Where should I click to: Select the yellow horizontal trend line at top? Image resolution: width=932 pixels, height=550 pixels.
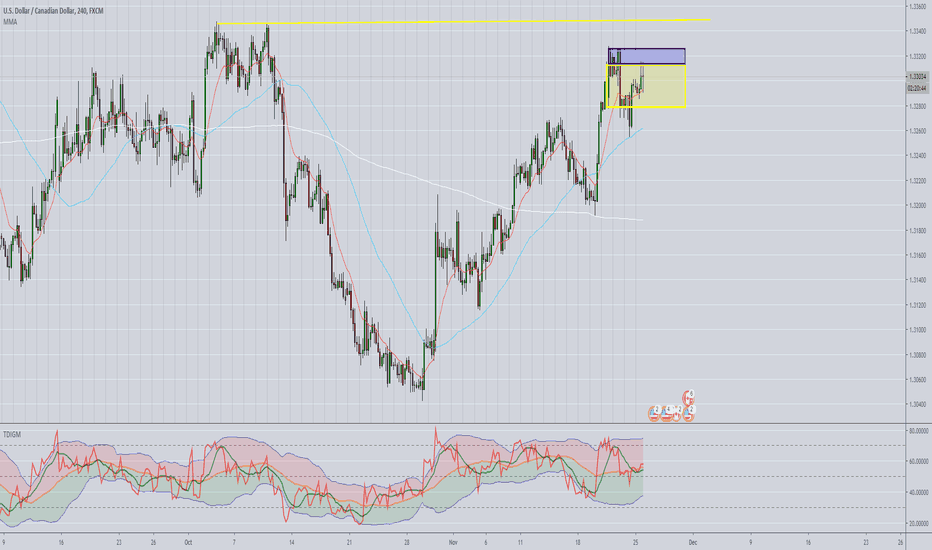460,22
